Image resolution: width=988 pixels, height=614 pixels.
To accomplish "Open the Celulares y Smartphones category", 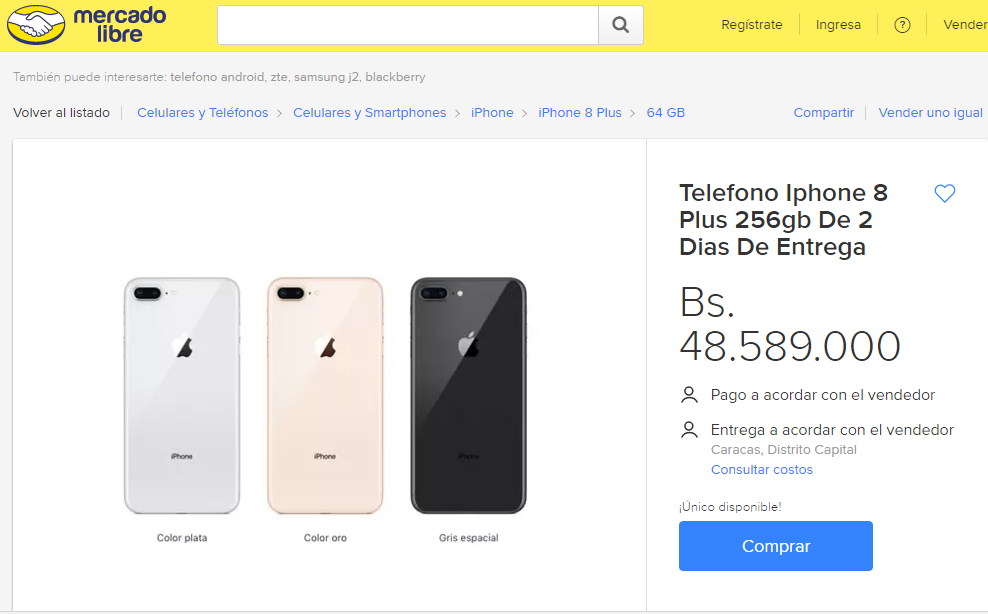I will [369, 113].
